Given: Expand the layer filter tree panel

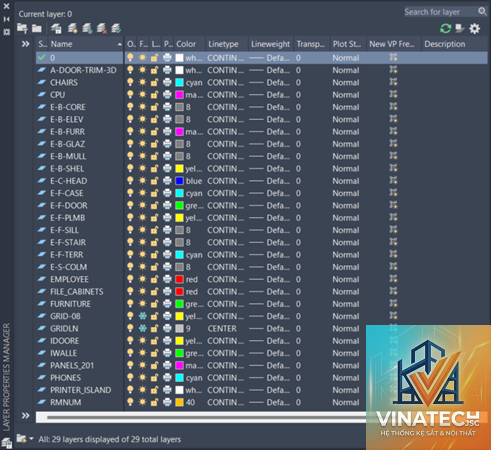Looking at the screenshot, I should (25, 44).
